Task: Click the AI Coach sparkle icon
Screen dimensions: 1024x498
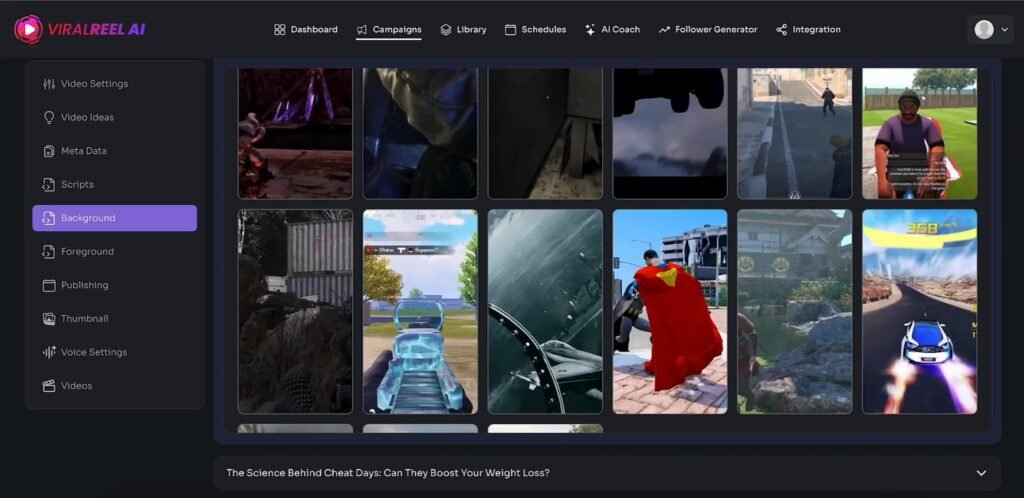Action: pos(590,29)
